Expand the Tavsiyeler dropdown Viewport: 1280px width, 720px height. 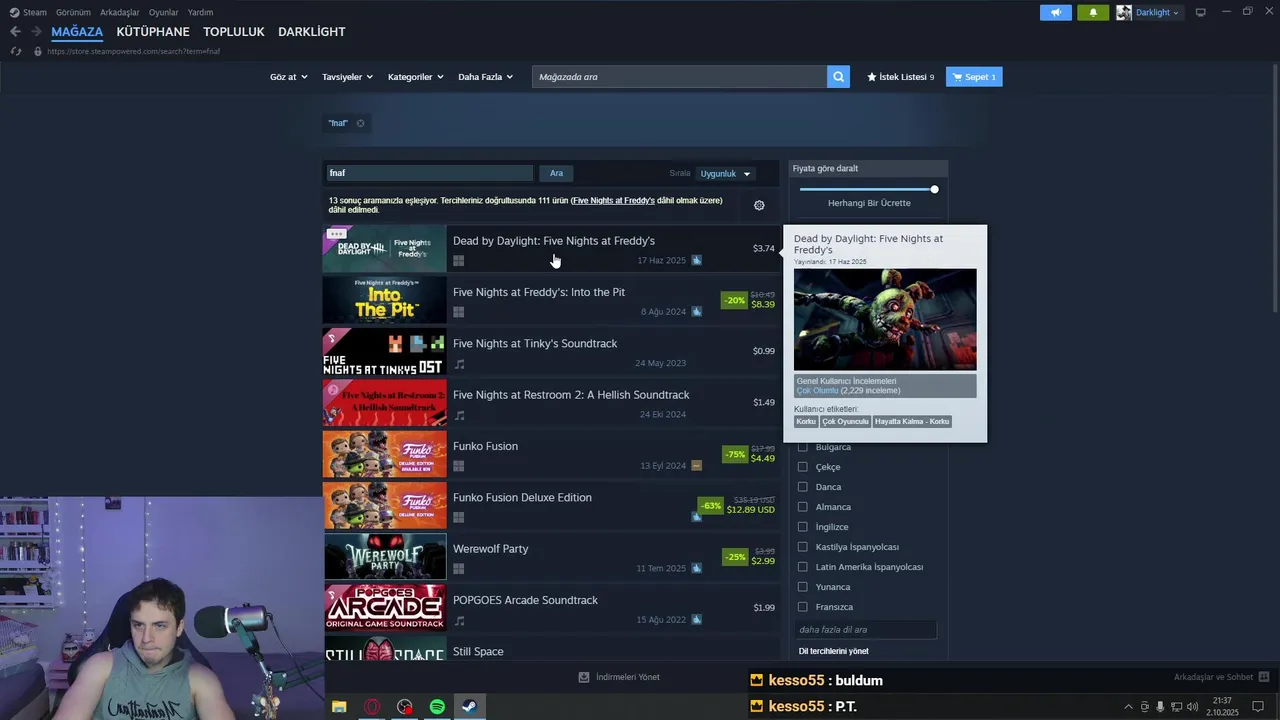coord(347,77)
